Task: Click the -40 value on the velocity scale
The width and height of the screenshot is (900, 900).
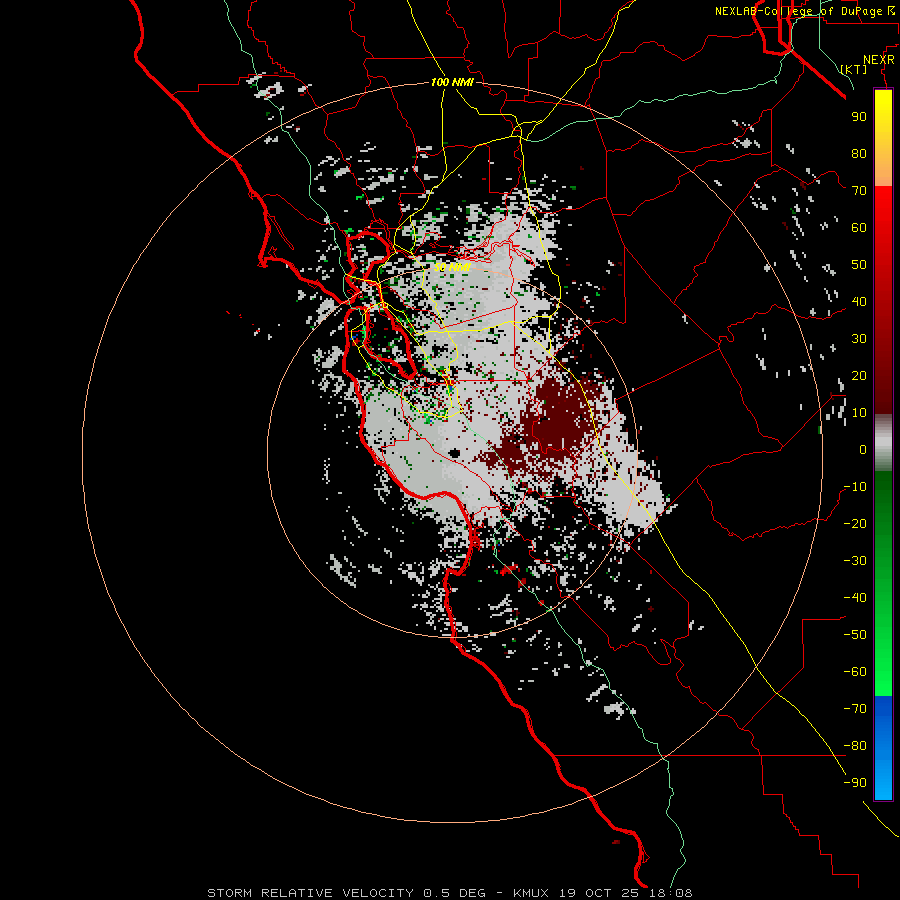Action: click(855, 598)
